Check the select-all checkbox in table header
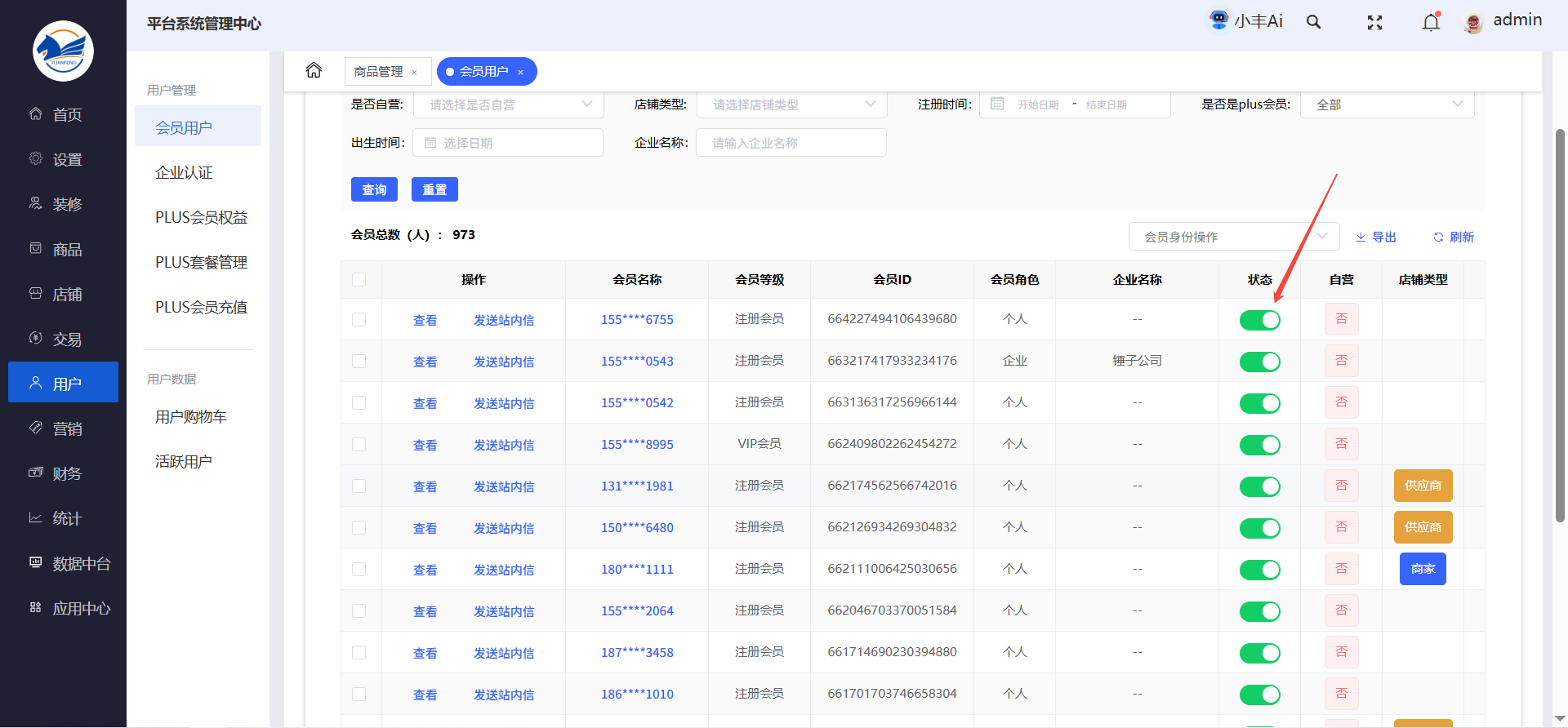Screen dimensions: 1568x728 click(359, 279)
